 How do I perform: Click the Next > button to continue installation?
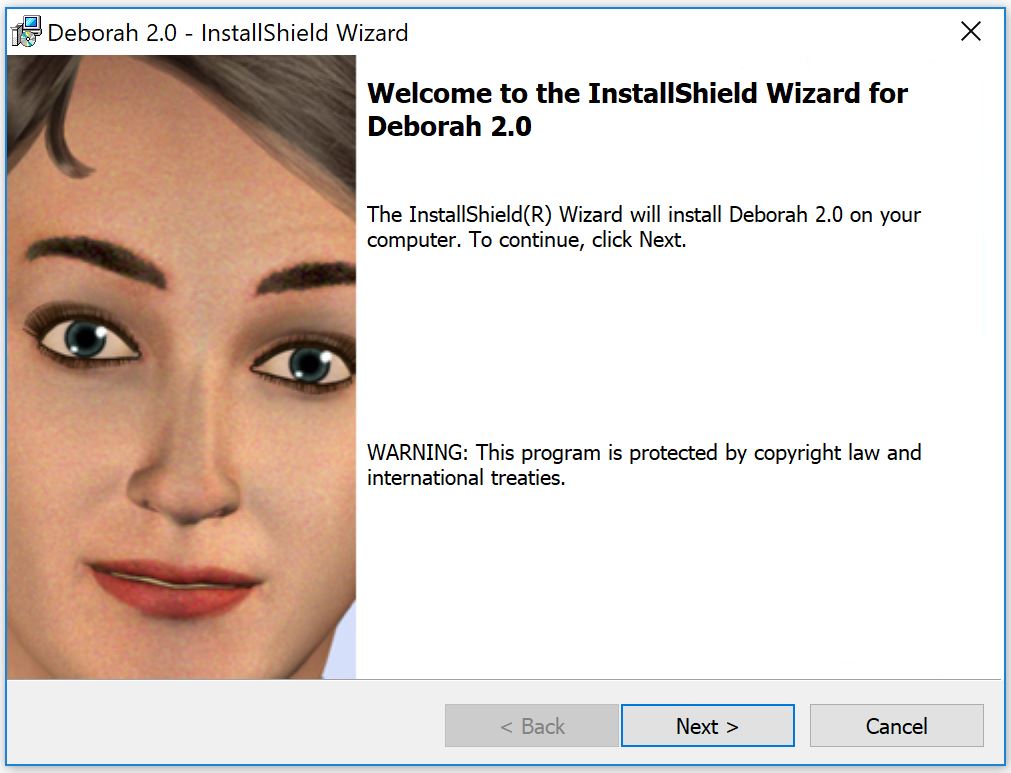(x=707, y=725)
